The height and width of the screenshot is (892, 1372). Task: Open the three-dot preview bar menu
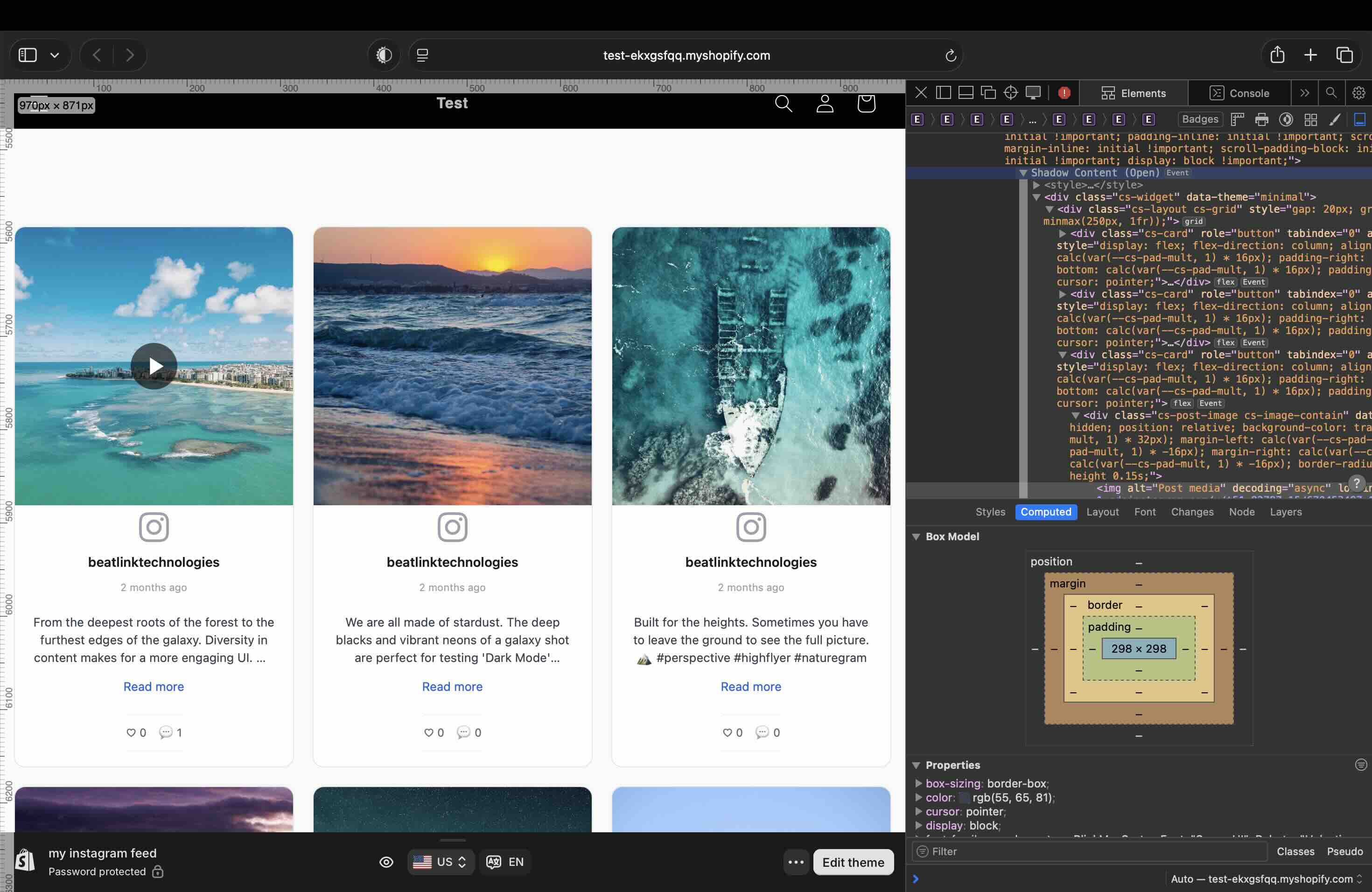coord(796,862)
